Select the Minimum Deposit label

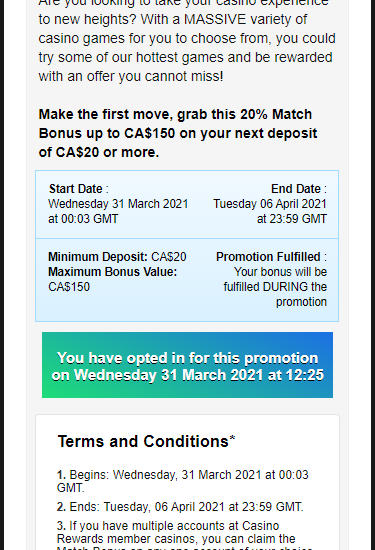pos(98,257)
